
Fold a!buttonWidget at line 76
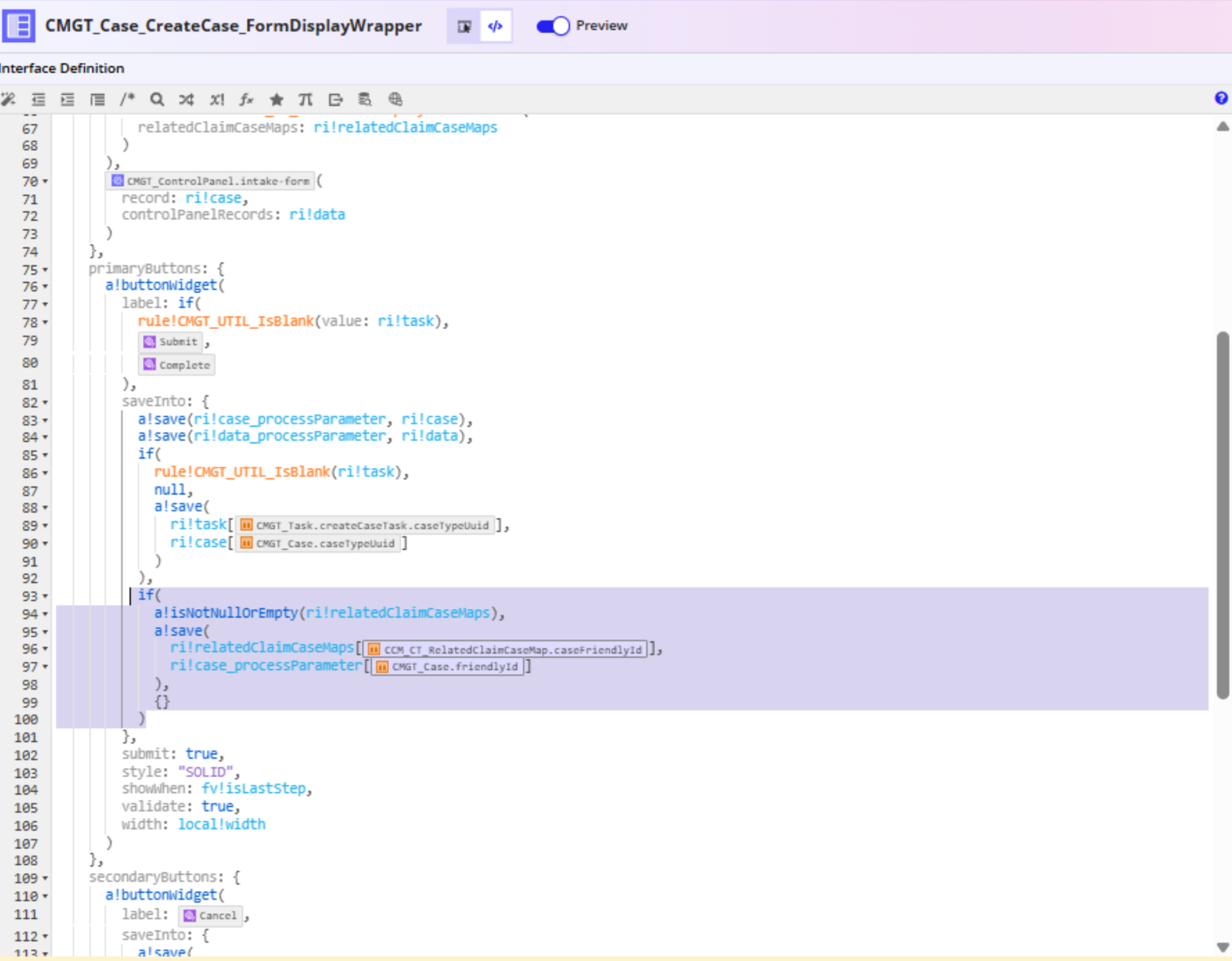click(46, 287)
